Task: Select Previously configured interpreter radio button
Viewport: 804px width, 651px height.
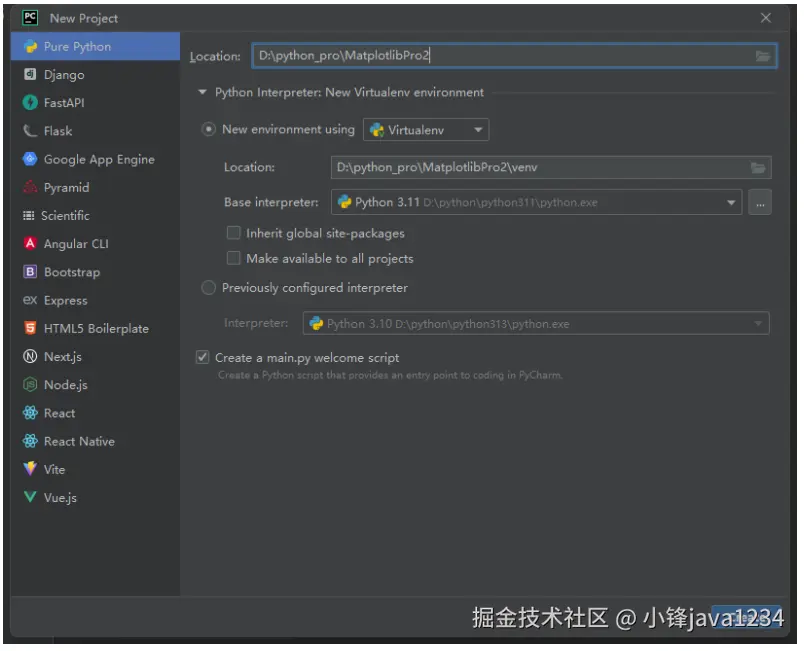Action: 209,288
